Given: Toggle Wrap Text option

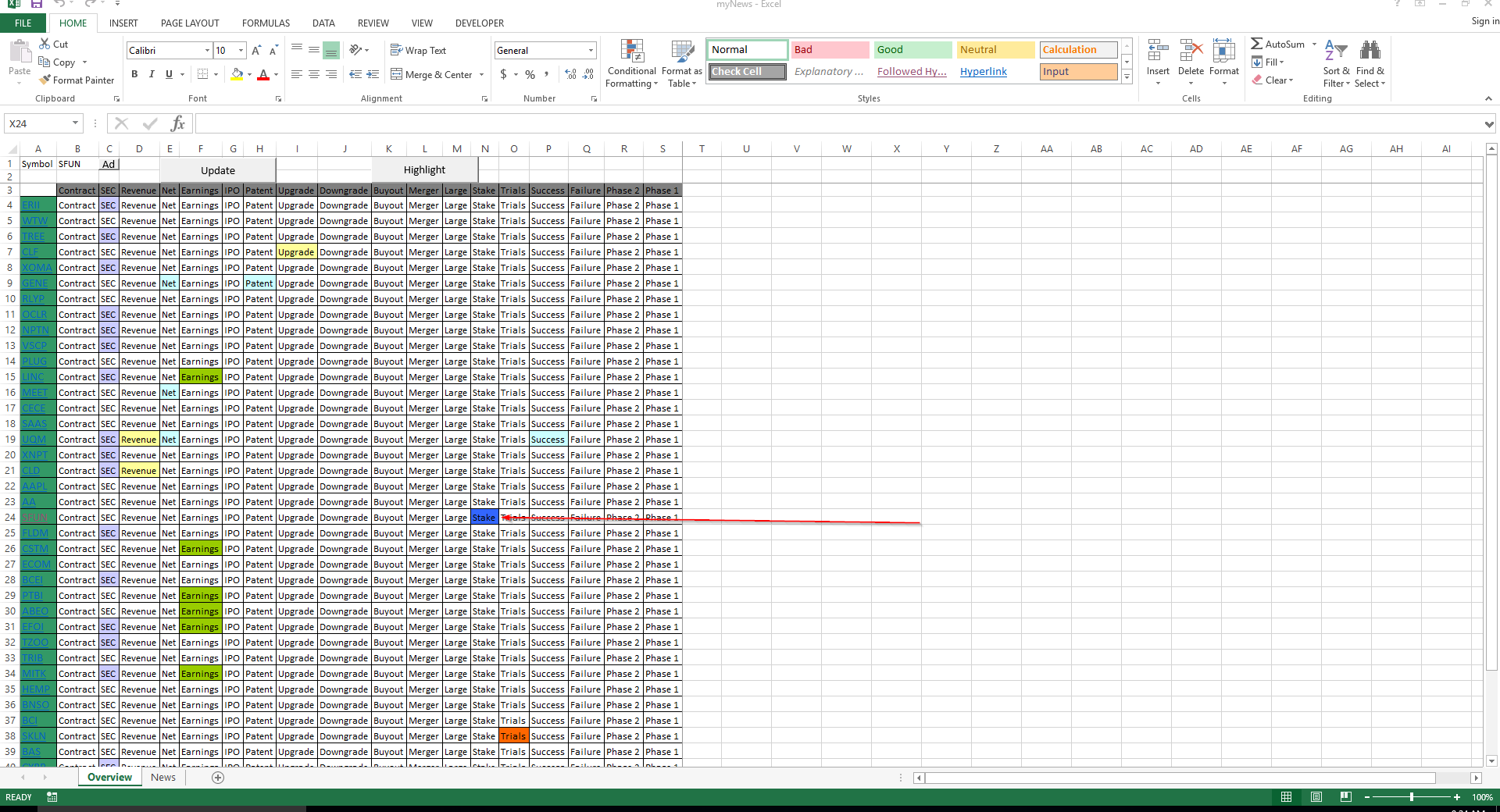Looking at the screenshot, I should pos(419,51).
